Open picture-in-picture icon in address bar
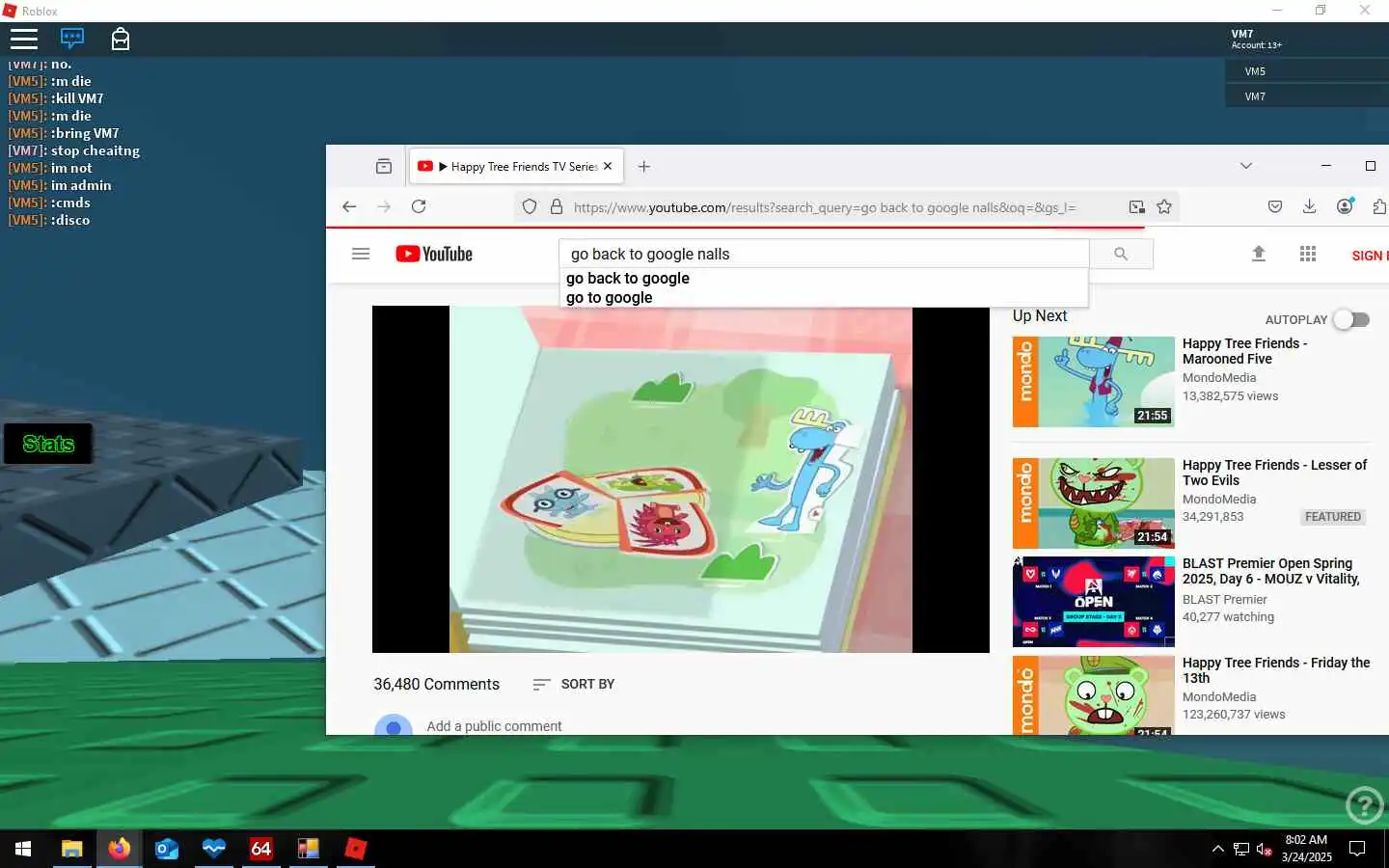This screenshot has width=1389, height=868. click(x=1137, y=206)
